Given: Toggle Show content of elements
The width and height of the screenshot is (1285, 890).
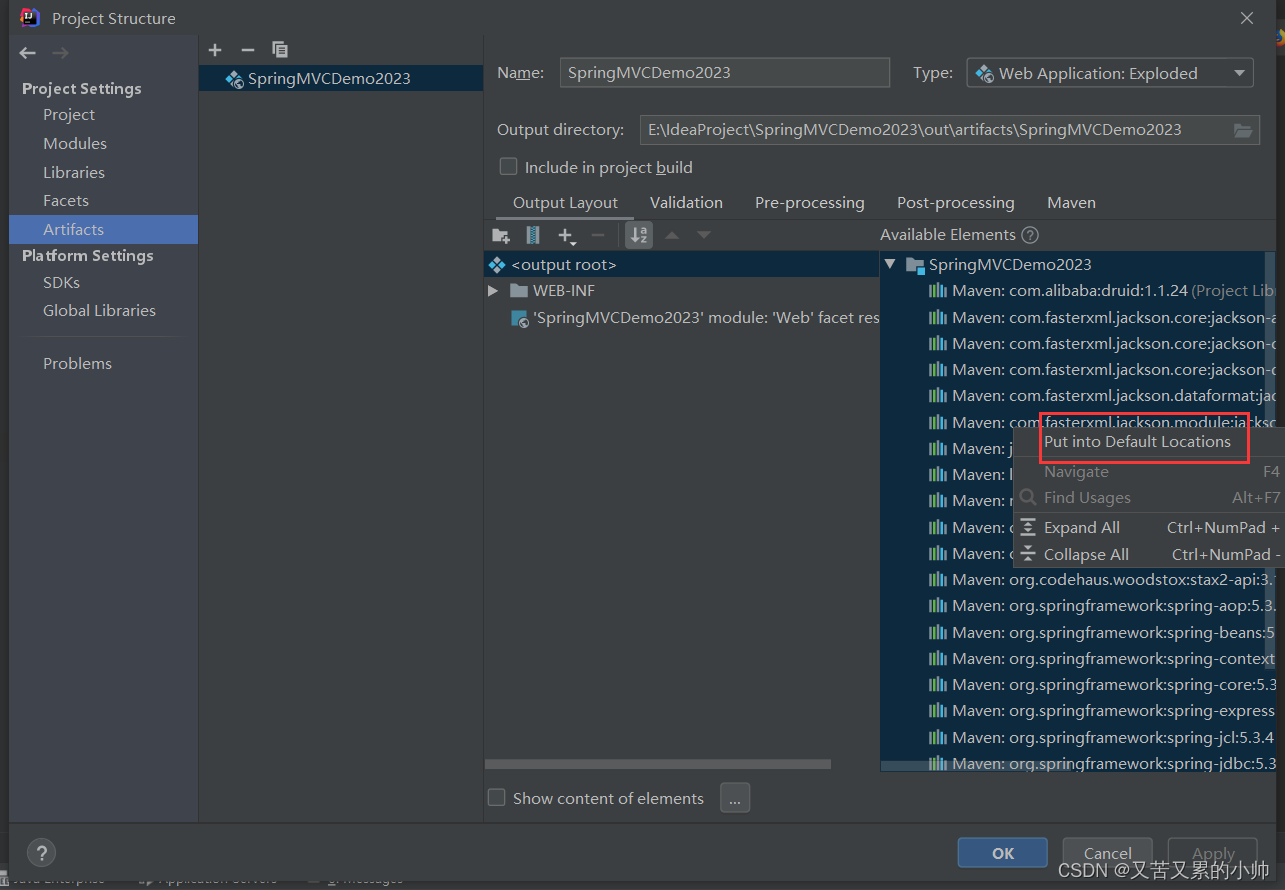Looking at the screenshot, I should pos(496,797).
